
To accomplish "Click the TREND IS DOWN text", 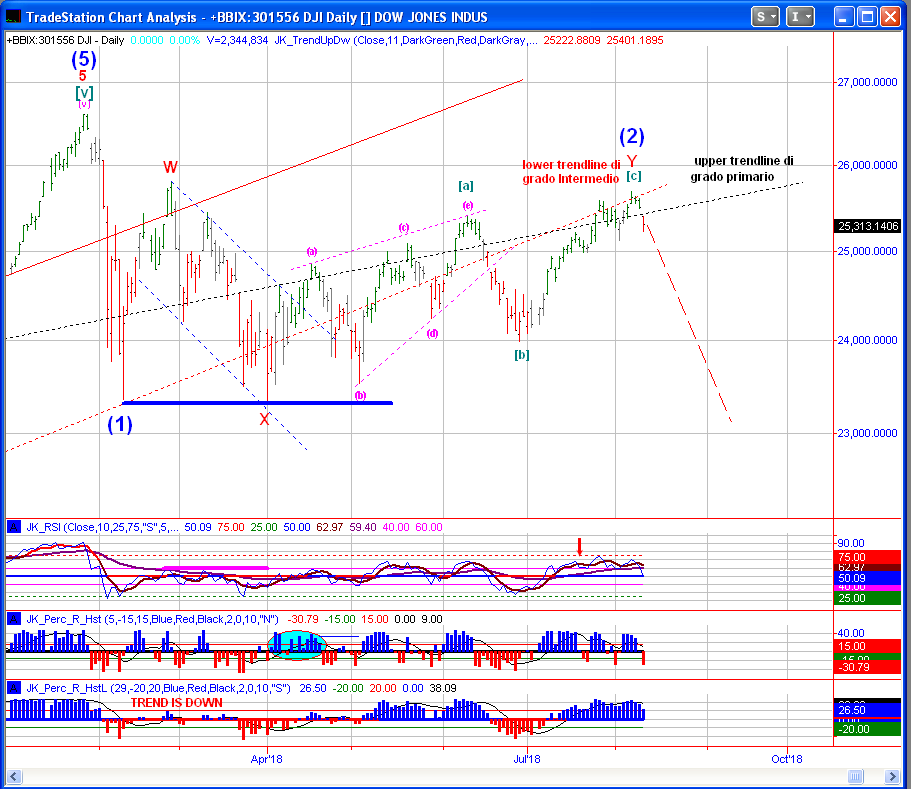I will pos(177,702).
